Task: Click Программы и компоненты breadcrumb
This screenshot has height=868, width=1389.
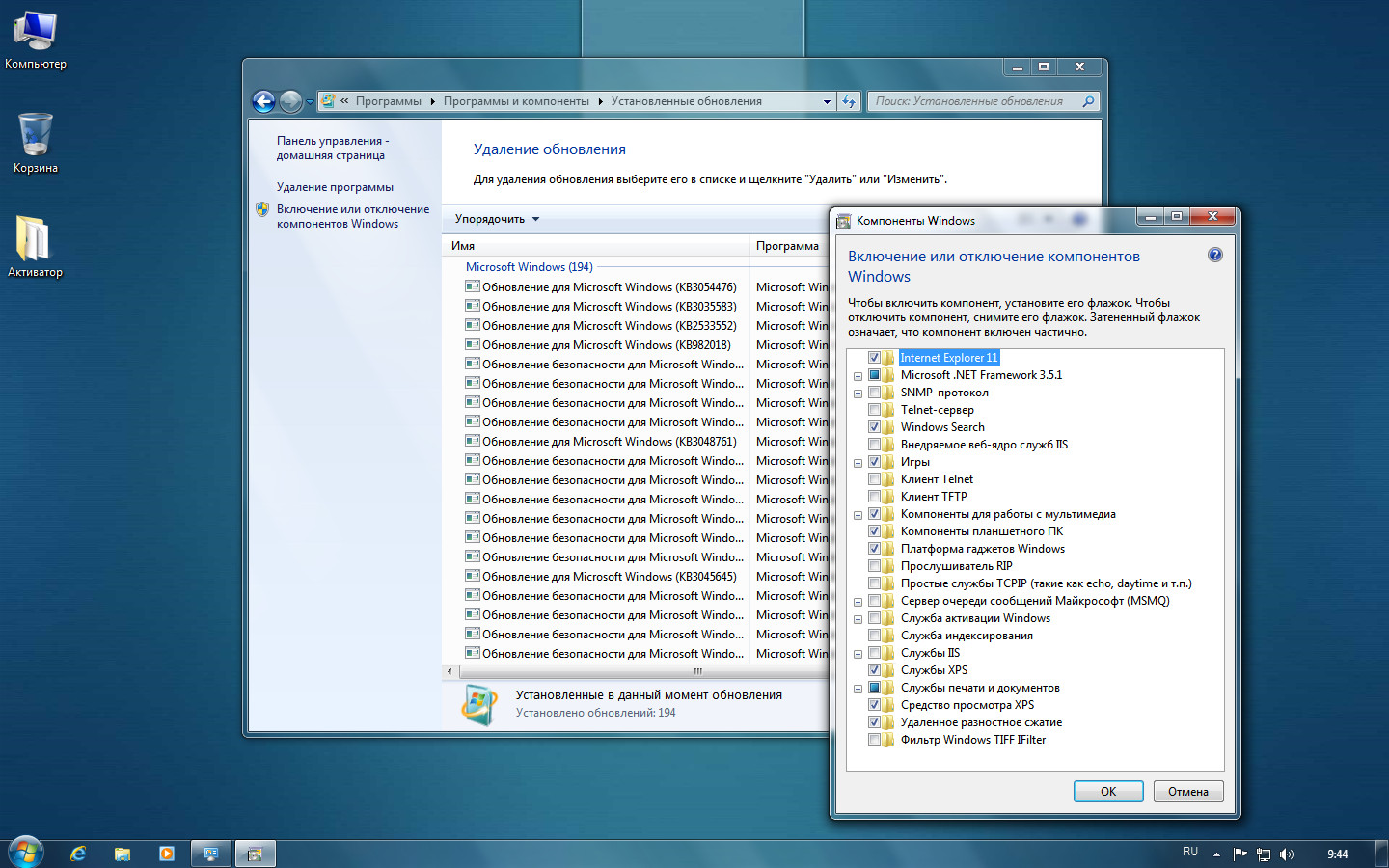Action: [516, 101]
